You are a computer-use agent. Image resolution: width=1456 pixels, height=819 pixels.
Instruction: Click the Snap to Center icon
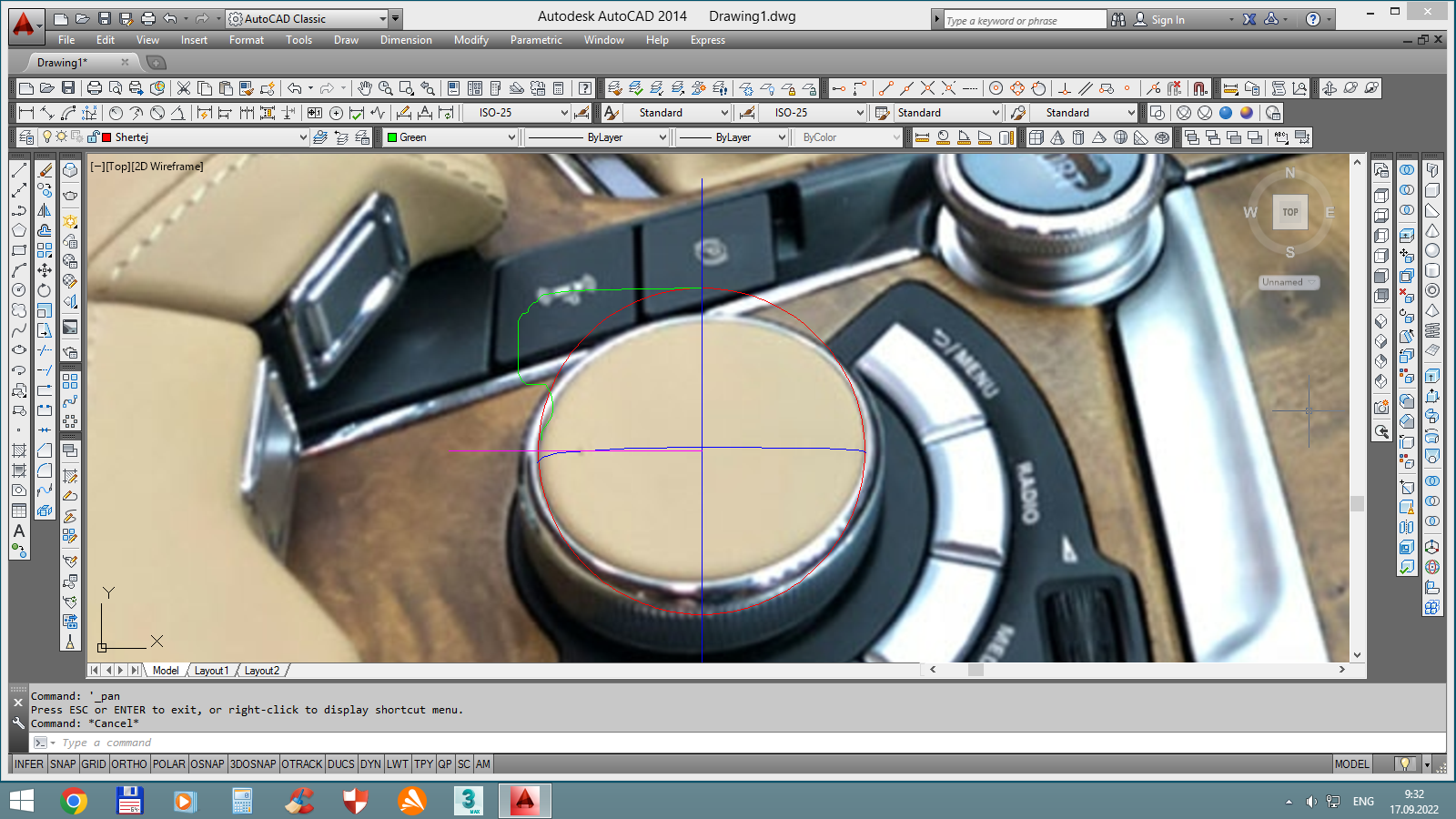click(996, 88)
